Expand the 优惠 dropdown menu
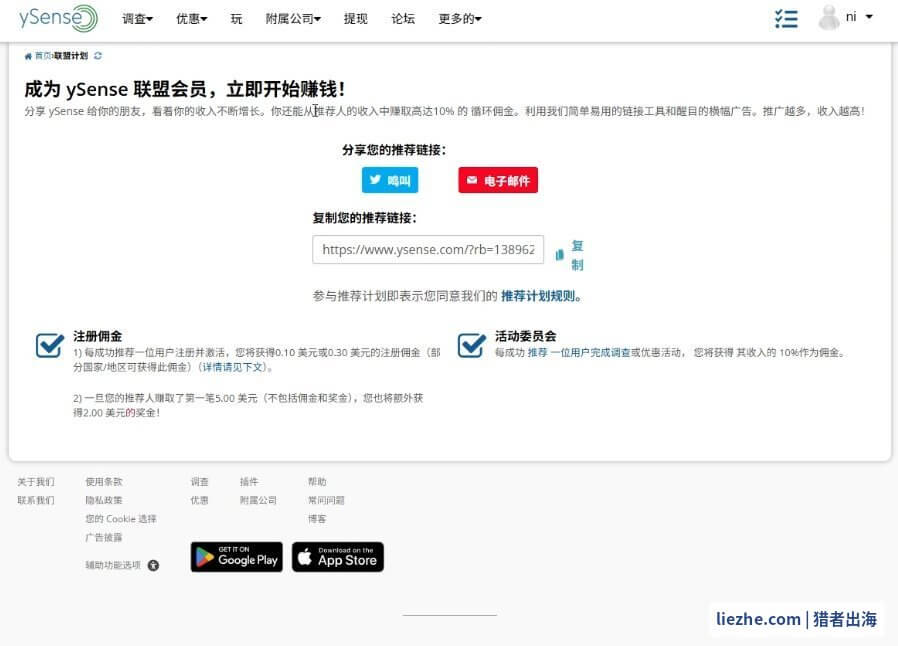 (192, 19)
